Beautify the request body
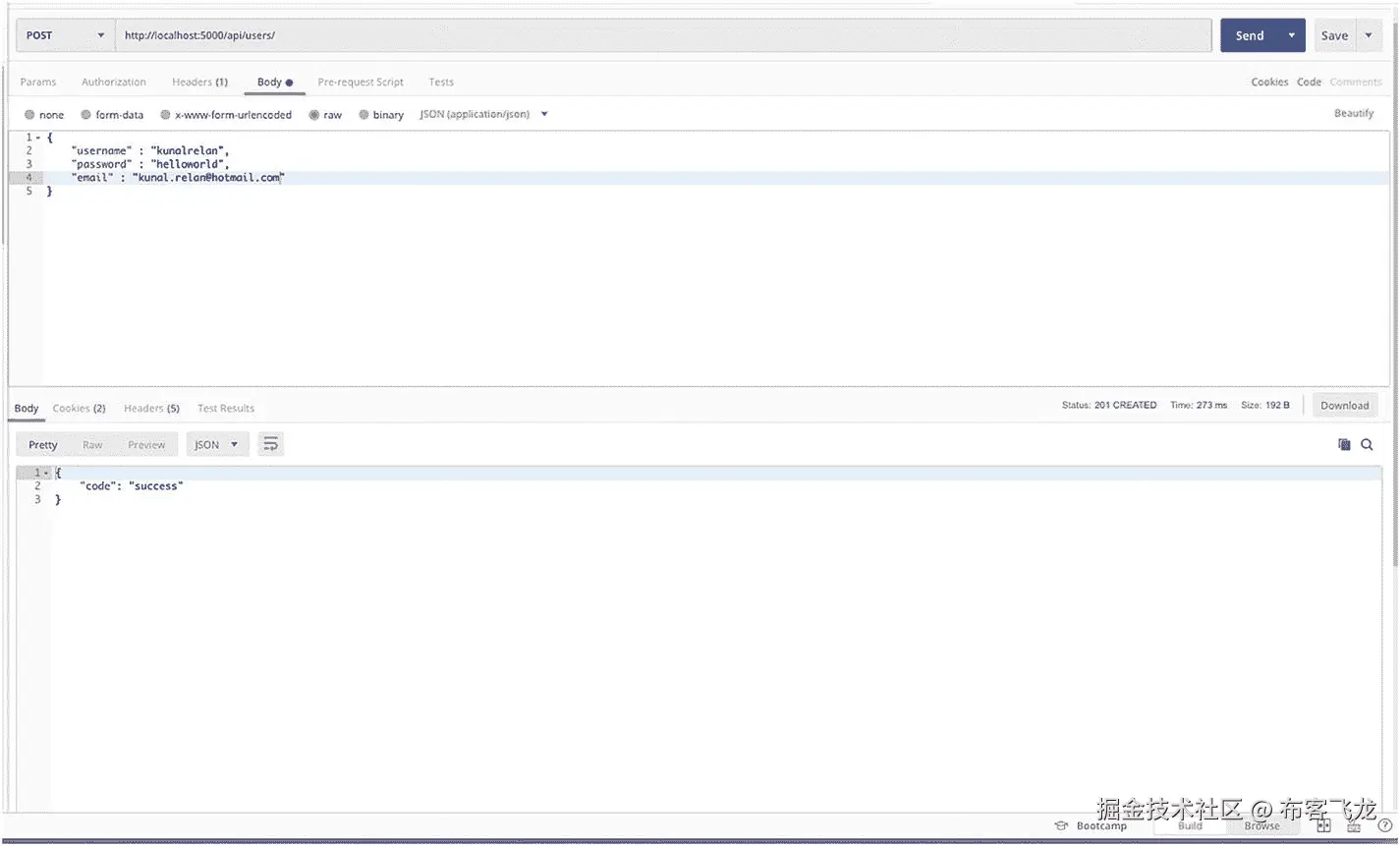The height and width of the screenshot is (846, 1400). (1354, 114)
